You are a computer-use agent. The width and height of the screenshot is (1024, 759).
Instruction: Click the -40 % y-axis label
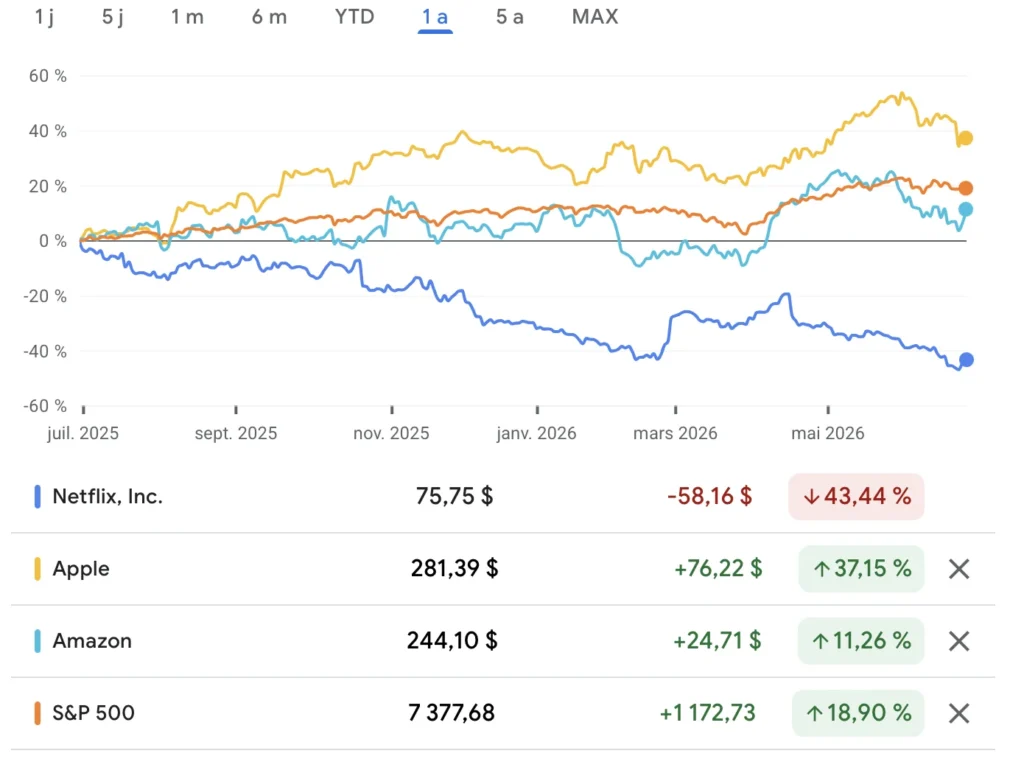coord(45,351)
